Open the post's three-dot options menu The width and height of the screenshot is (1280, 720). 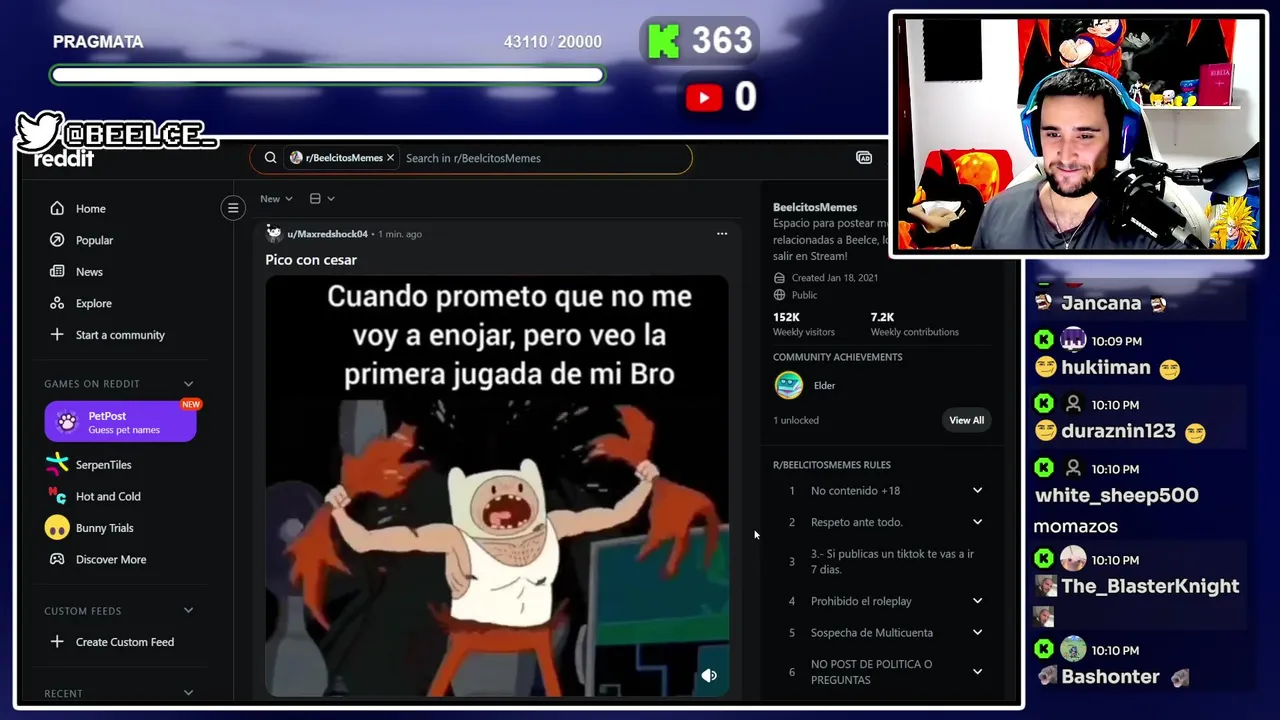722,233
